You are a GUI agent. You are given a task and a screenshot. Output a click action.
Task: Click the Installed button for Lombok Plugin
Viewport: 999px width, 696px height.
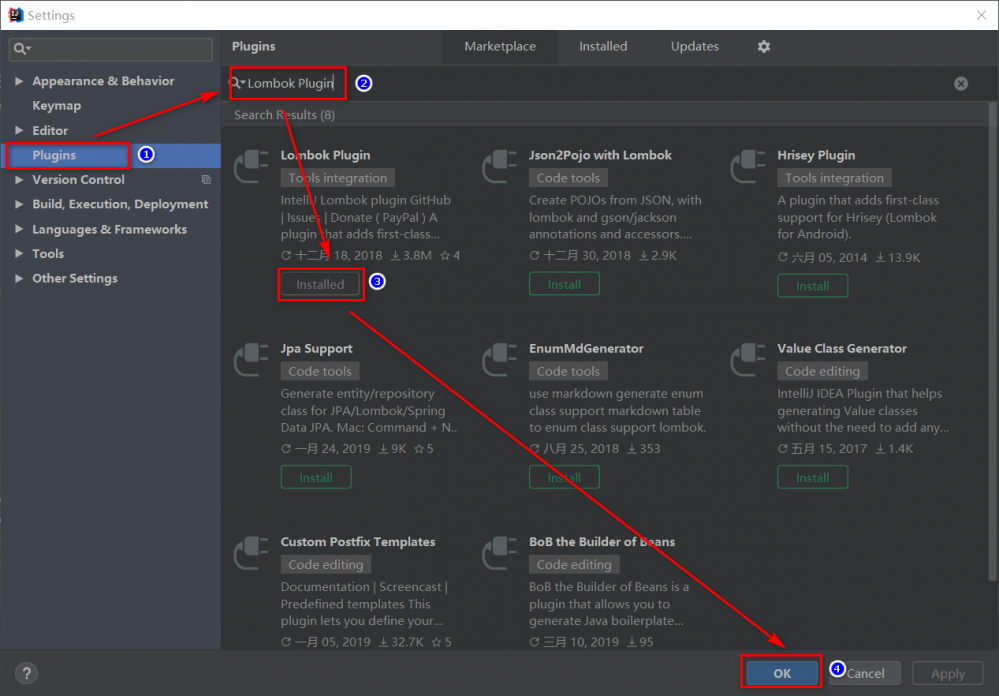coord(320,284)
